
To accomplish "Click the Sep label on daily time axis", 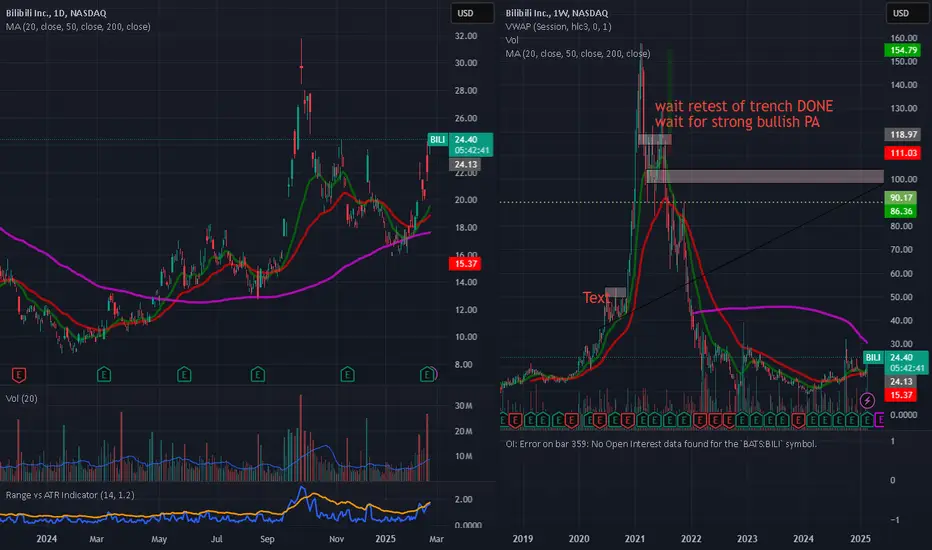I will tap(267, 539).
